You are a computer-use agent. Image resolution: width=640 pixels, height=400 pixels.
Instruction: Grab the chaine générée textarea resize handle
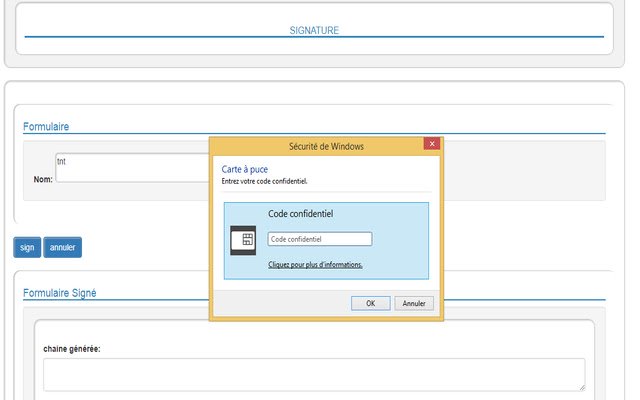582,387
